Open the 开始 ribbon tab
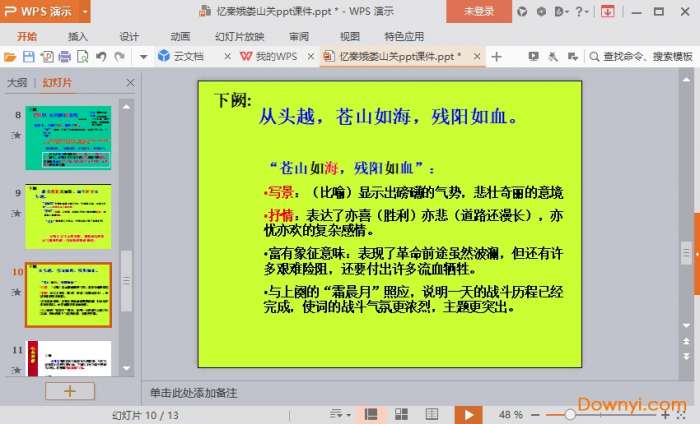Image resolution: width=700 pixels, height=424 pixels. tap(27, 36)
